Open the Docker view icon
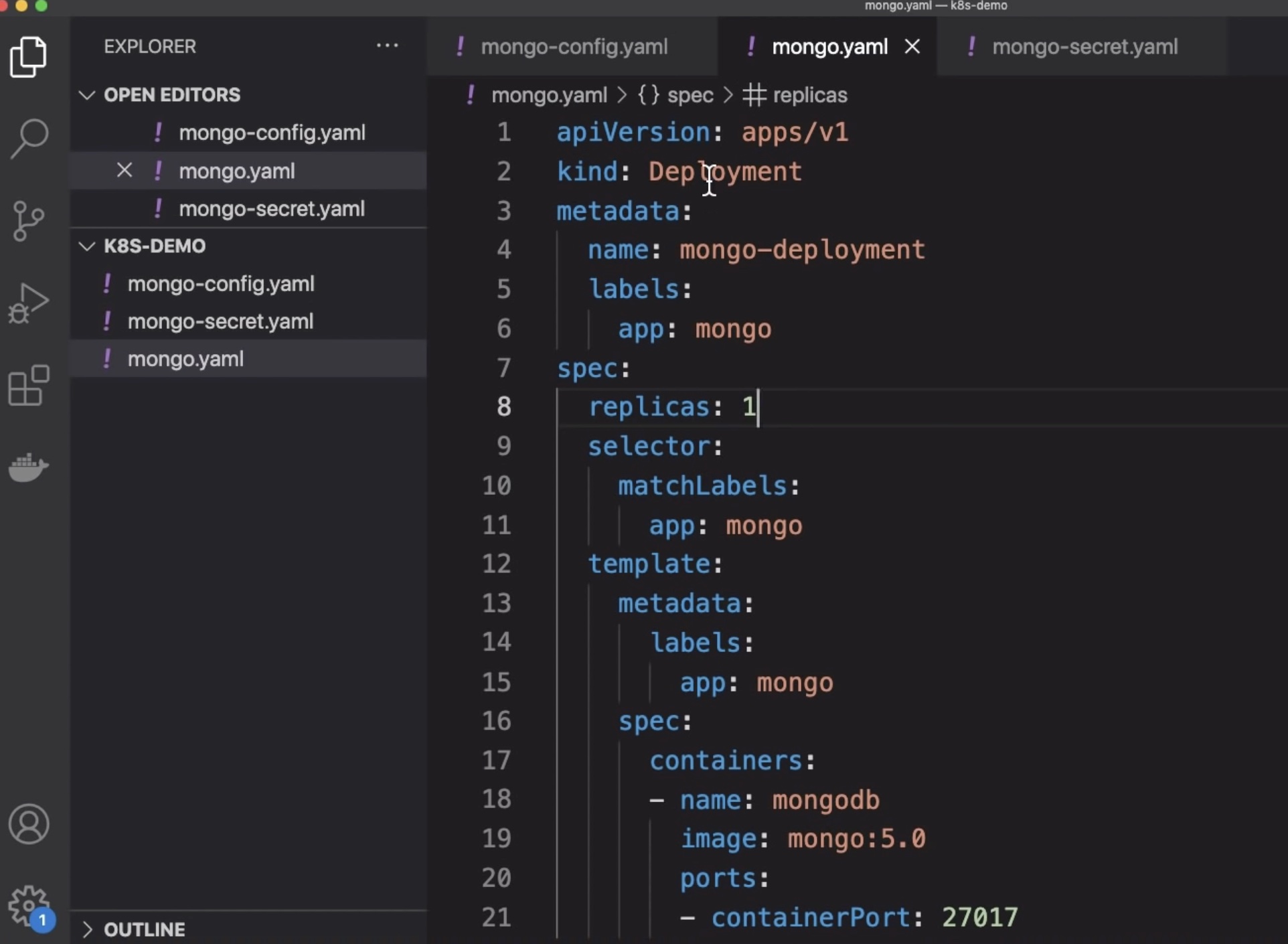The image size is (1288, 944). [29, 467]
